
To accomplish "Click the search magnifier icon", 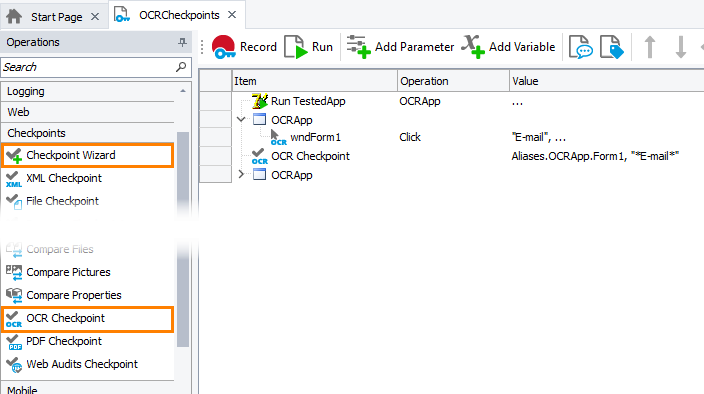I will (181, 67).
